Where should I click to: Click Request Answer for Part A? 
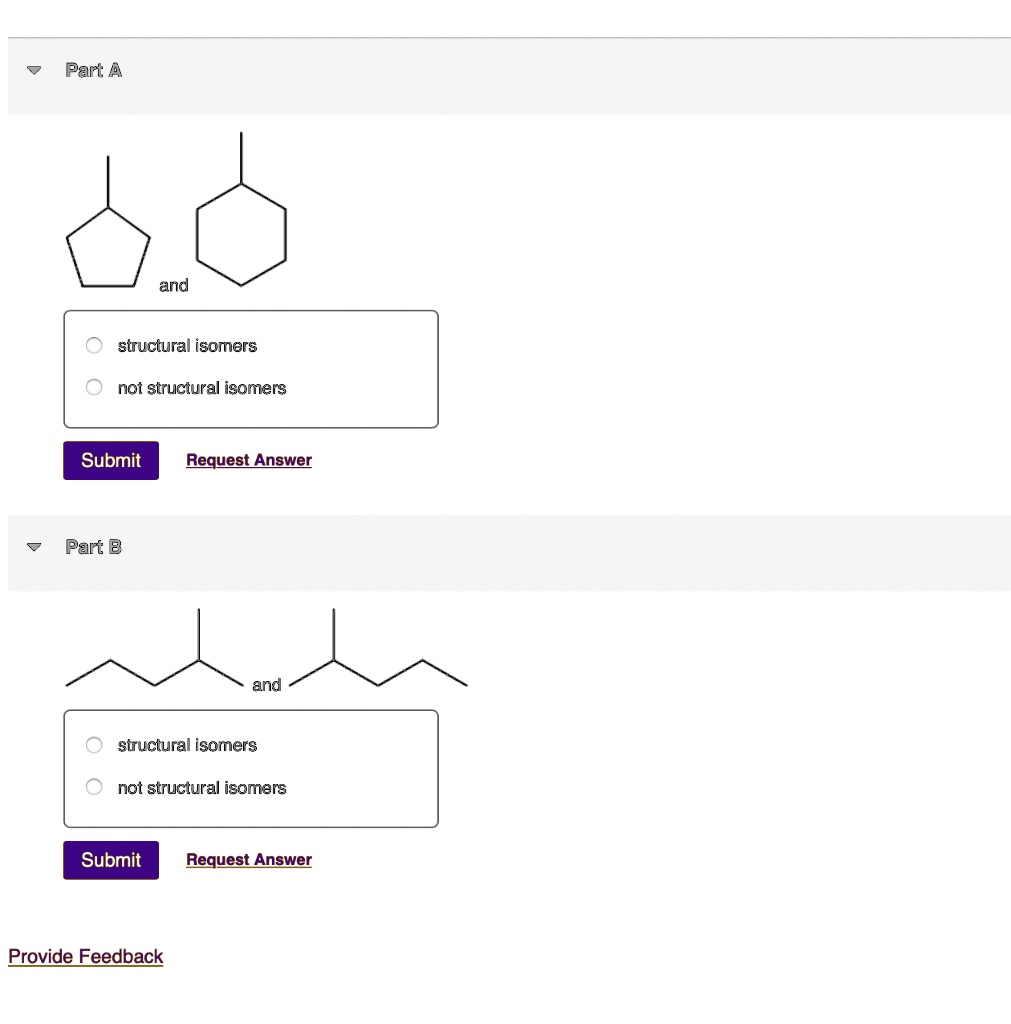(x=248, y=459)
